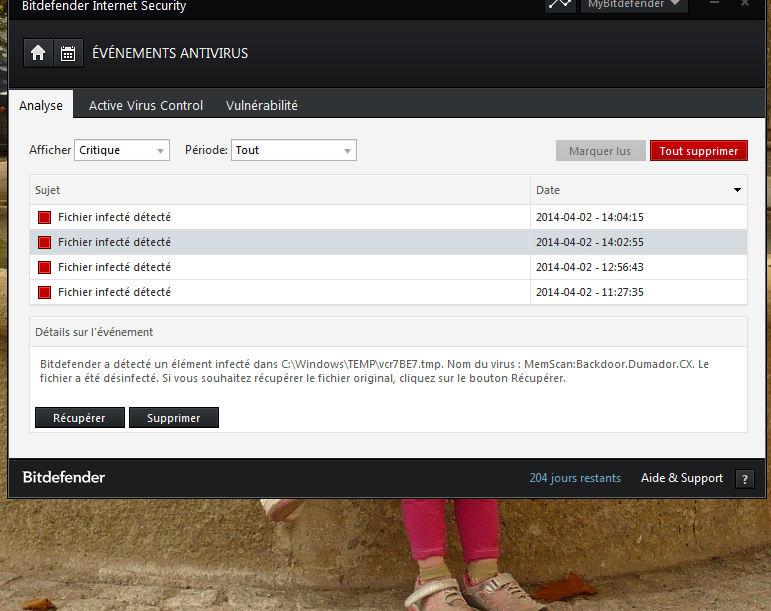Image resolution: width=771 pixels, height=611 pixels.
Task: Open the Afficher Critique dropdown
Action: pyautogui.click(x=122, y=150)
